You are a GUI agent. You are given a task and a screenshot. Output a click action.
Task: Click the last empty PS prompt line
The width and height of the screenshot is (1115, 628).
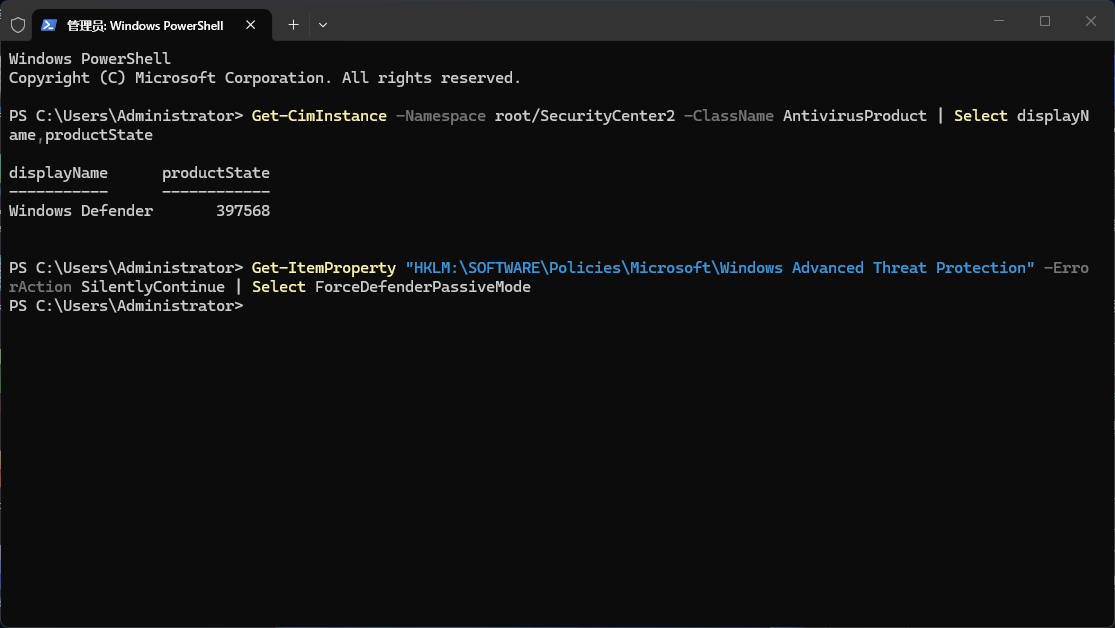[126, 306]
